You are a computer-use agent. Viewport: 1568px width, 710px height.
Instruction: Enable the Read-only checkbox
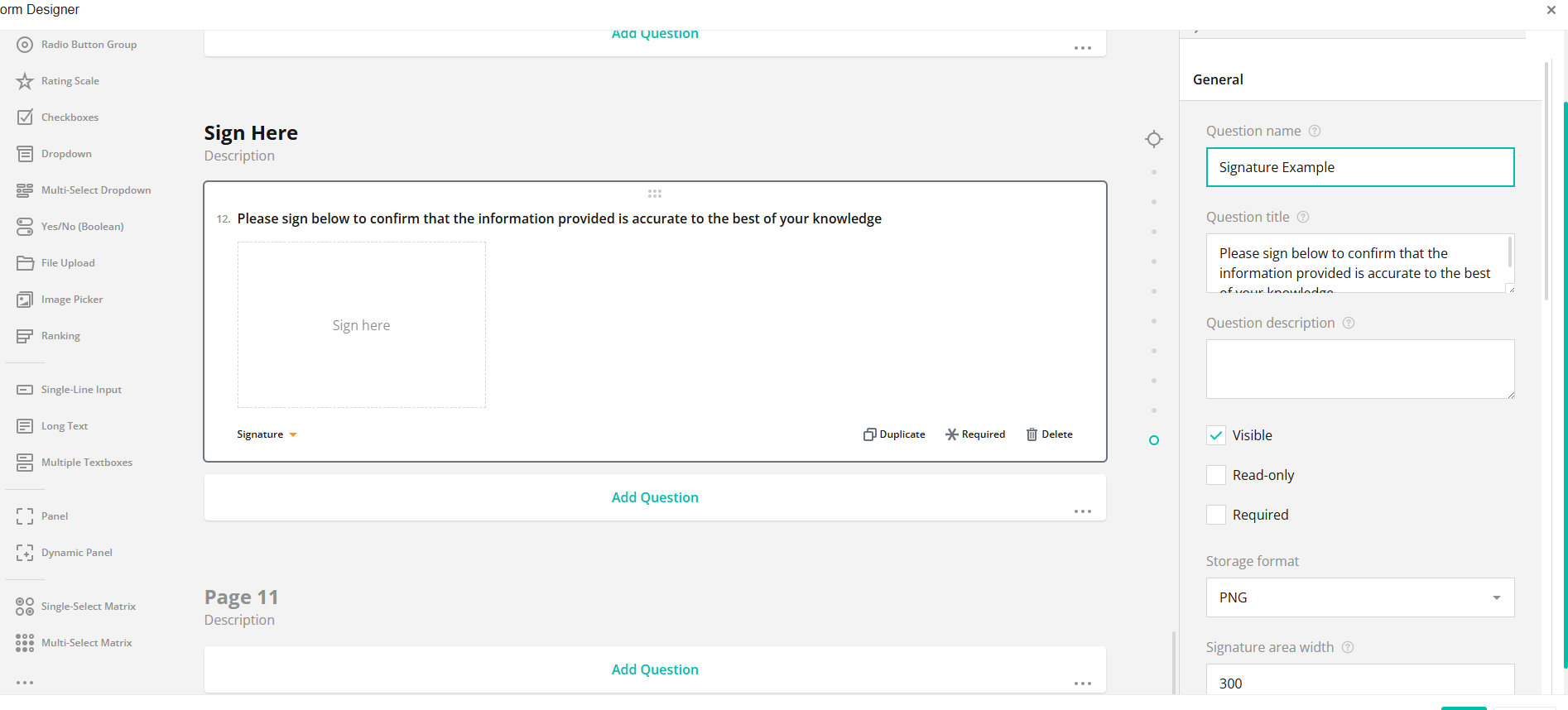[x=1216, y=475]
